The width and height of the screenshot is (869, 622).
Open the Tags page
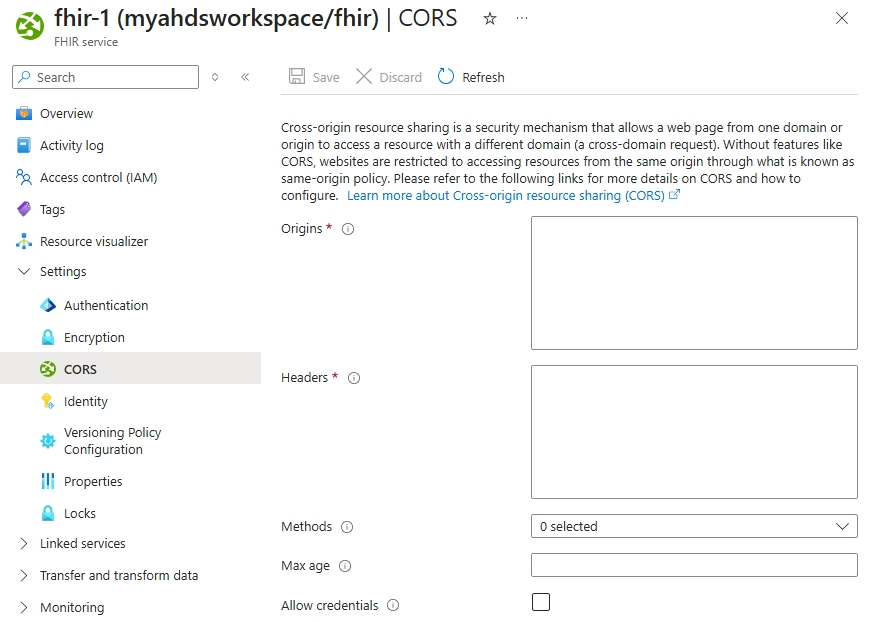click(x=52, y=210)
